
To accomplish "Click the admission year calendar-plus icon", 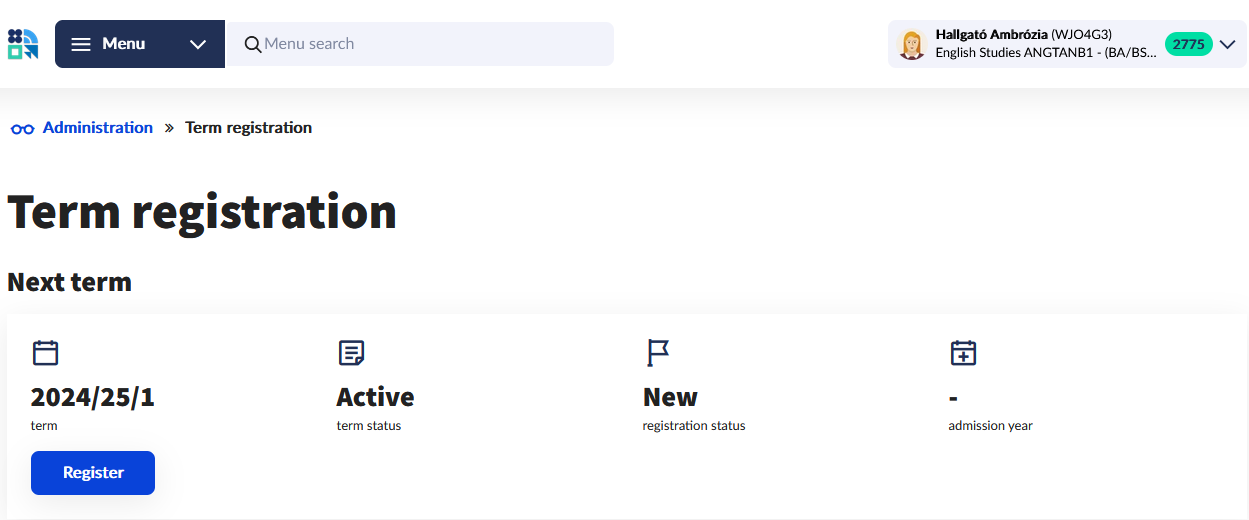I will 962,352.
